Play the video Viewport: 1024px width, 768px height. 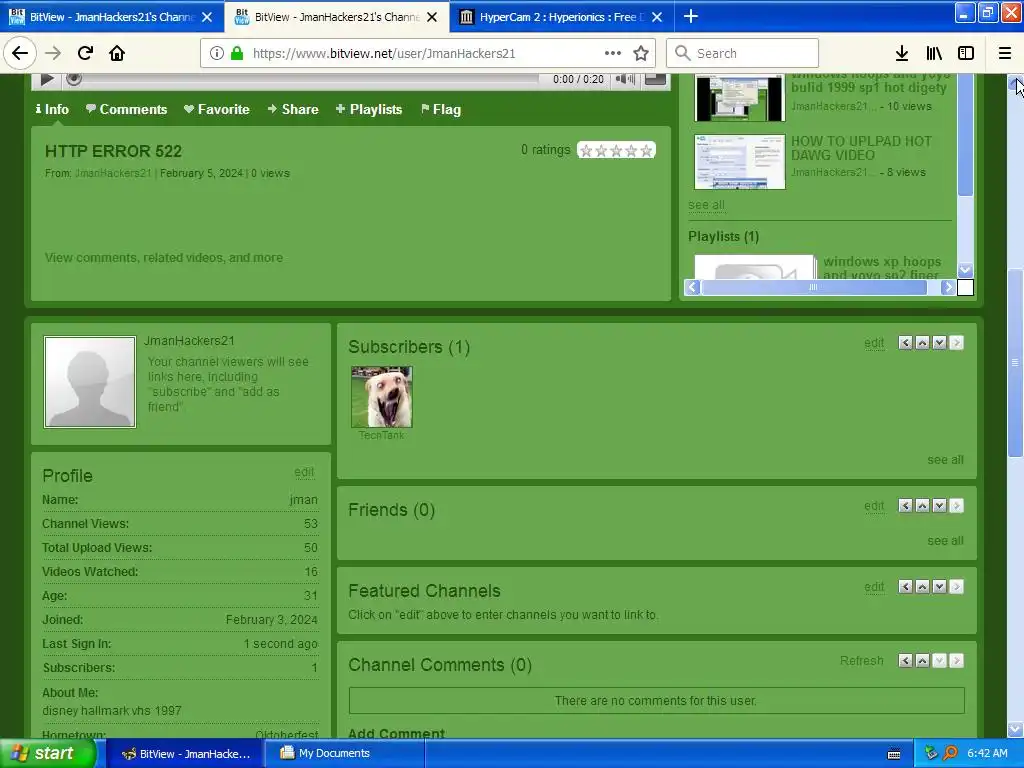click(x=47, y=80)
